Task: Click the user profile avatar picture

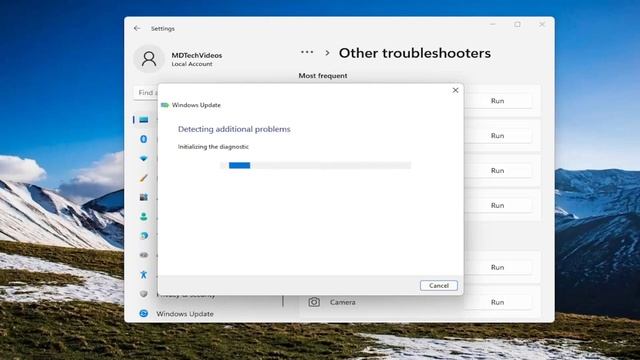Action: tap(149, 59)
